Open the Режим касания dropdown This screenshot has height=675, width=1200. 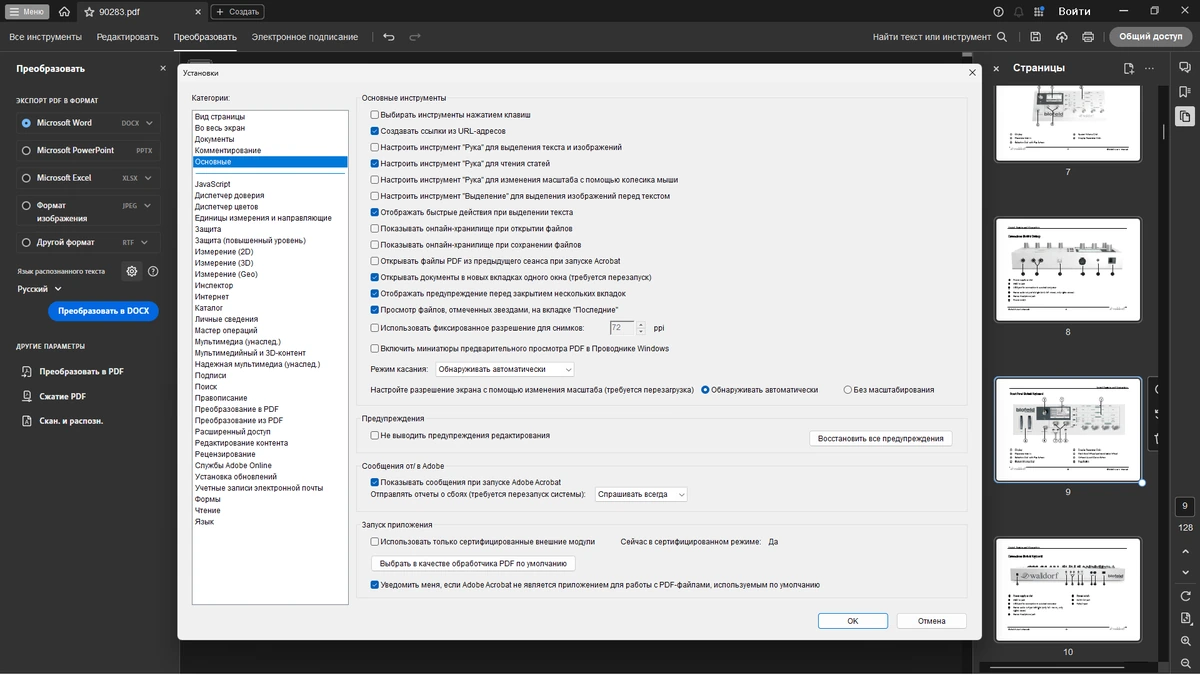(x=504, y=369)
